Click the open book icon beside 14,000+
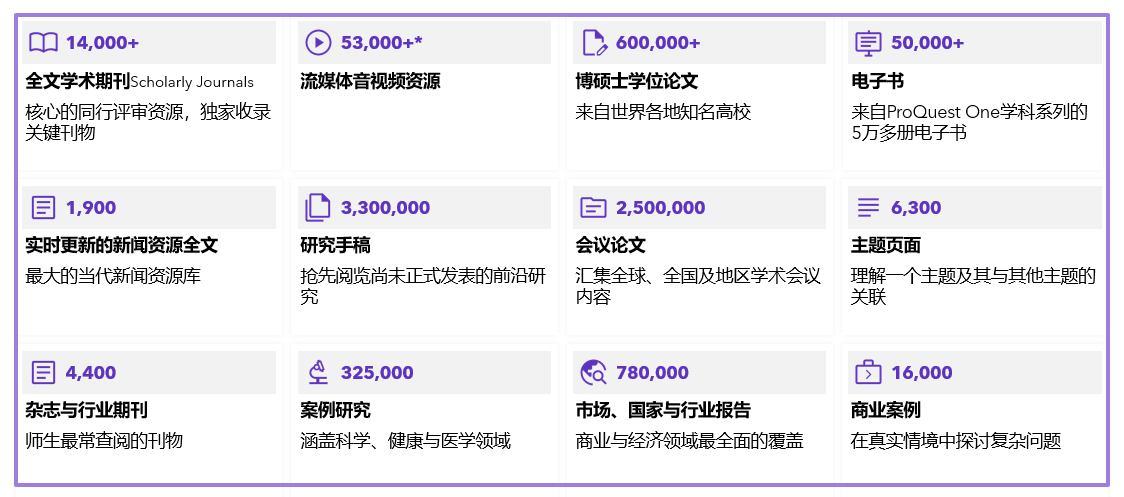 pos(43,42)
